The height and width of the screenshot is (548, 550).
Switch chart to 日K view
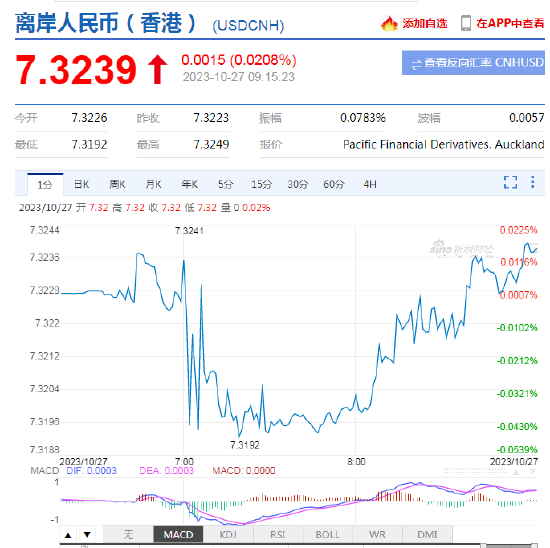(81, 184)
